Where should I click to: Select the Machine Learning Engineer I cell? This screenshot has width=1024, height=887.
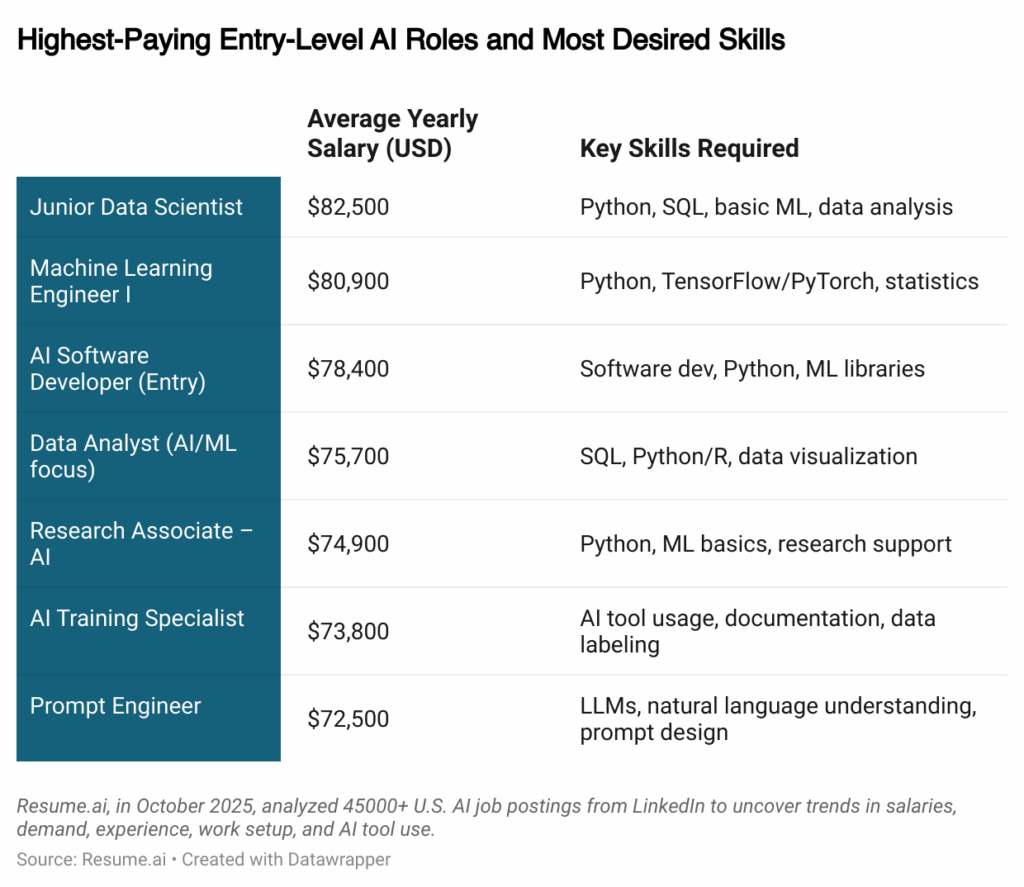point(121,281)
